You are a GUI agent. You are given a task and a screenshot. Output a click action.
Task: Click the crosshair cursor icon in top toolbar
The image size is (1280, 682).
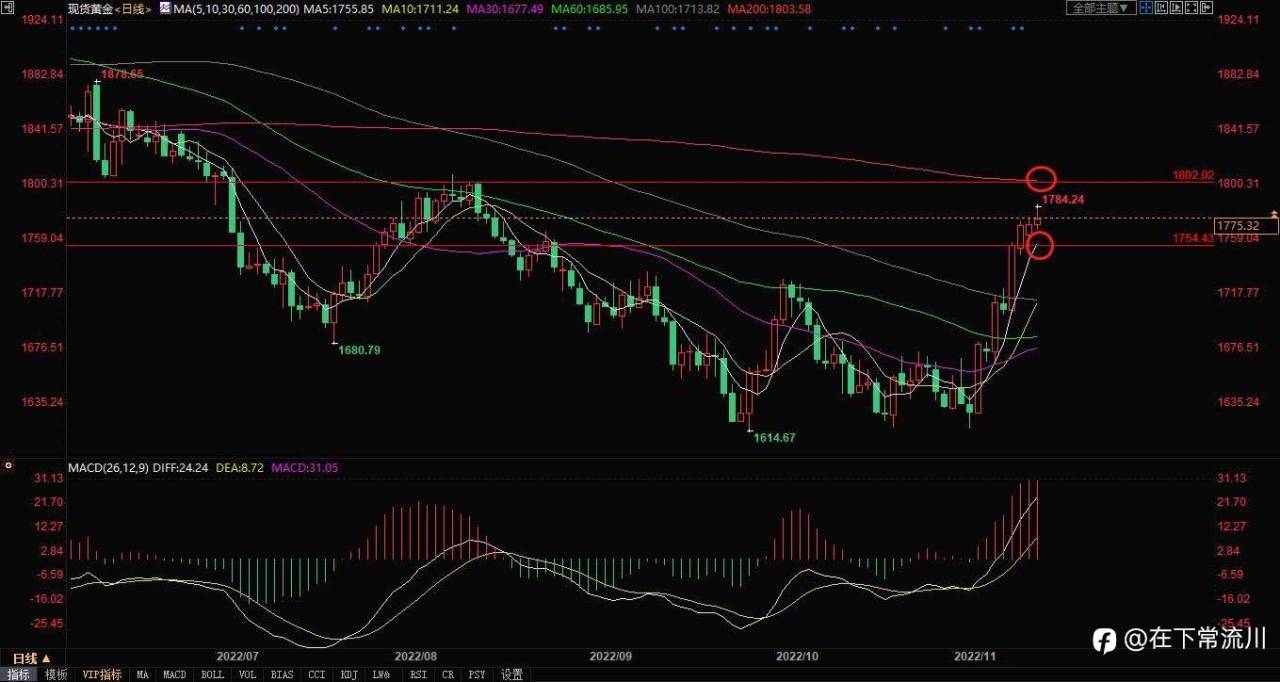coord(1146,7)
